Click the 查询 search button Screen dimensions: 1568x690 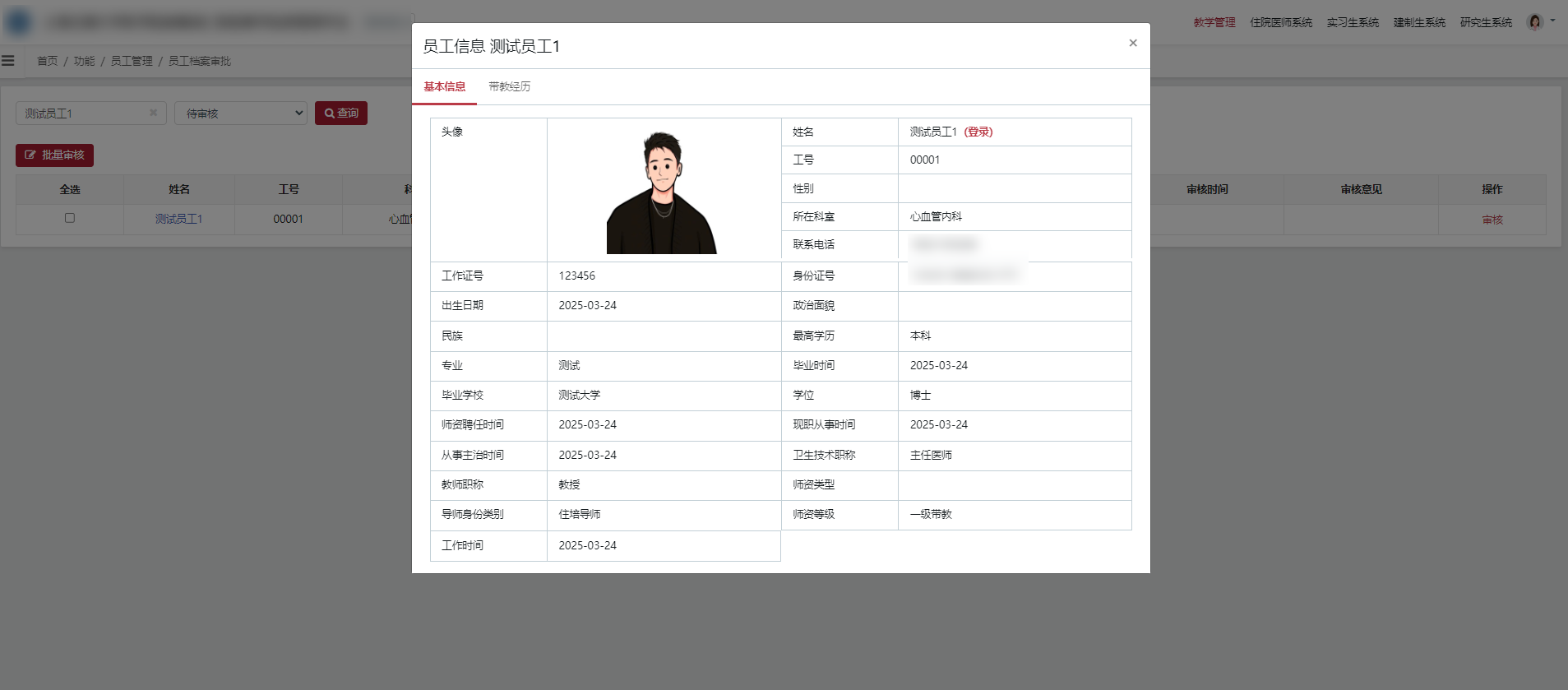click(x=341, y=113)
